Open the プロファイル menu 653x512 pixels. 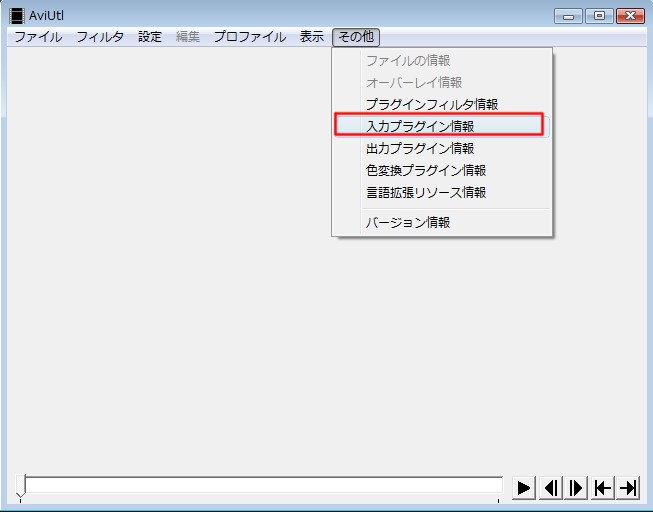pos(249,37)
